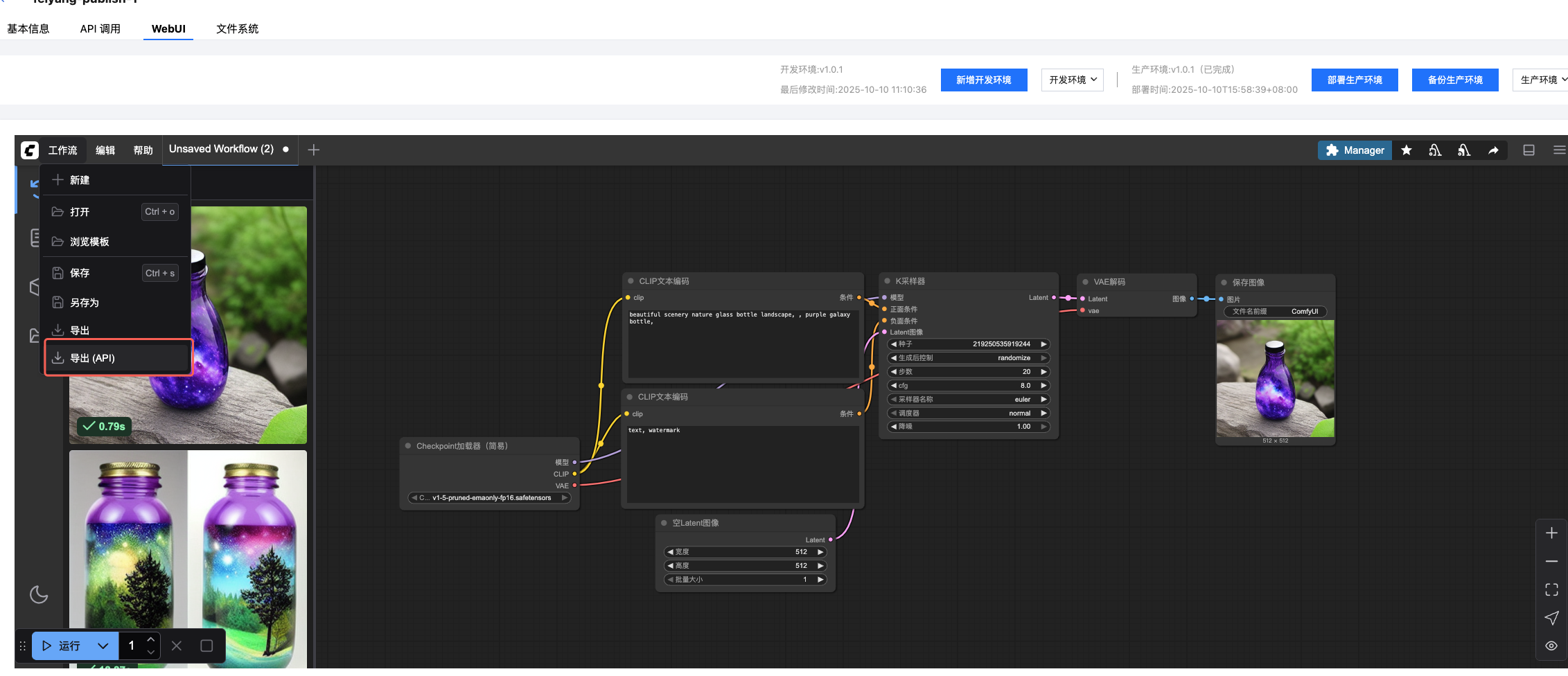
Task: Click the ComfyUI logo icon
Action: pos(30,150)
